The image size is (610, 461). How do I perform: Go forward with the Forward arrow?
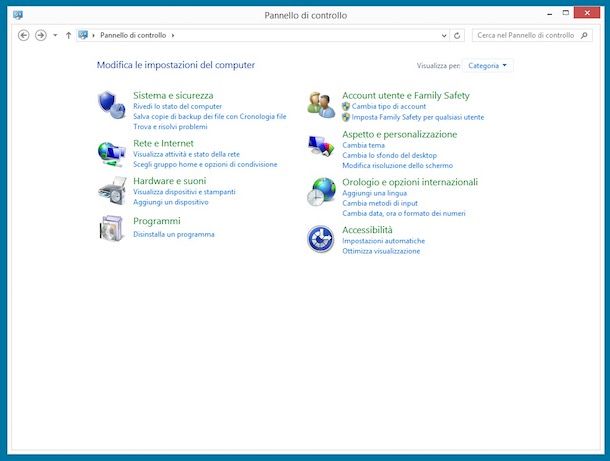click(40, 35)
